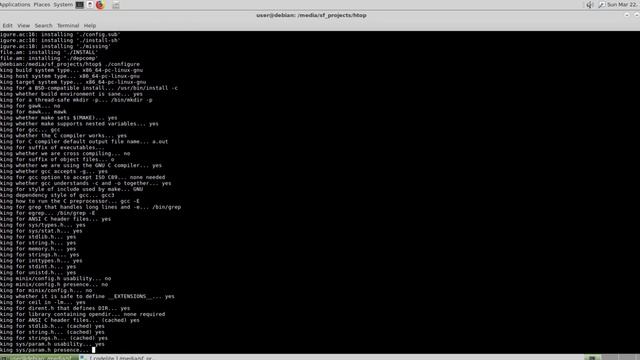640x360 pixels.
Task: Open the Places menu in top panel
Action: click(42, 4)
